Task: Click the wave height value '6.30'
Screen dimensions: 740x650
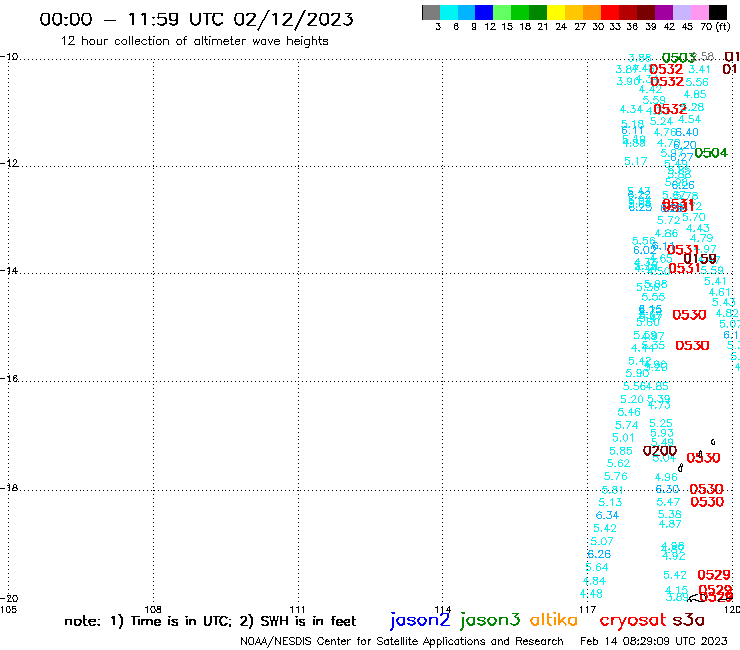Action: coord(667,489)
